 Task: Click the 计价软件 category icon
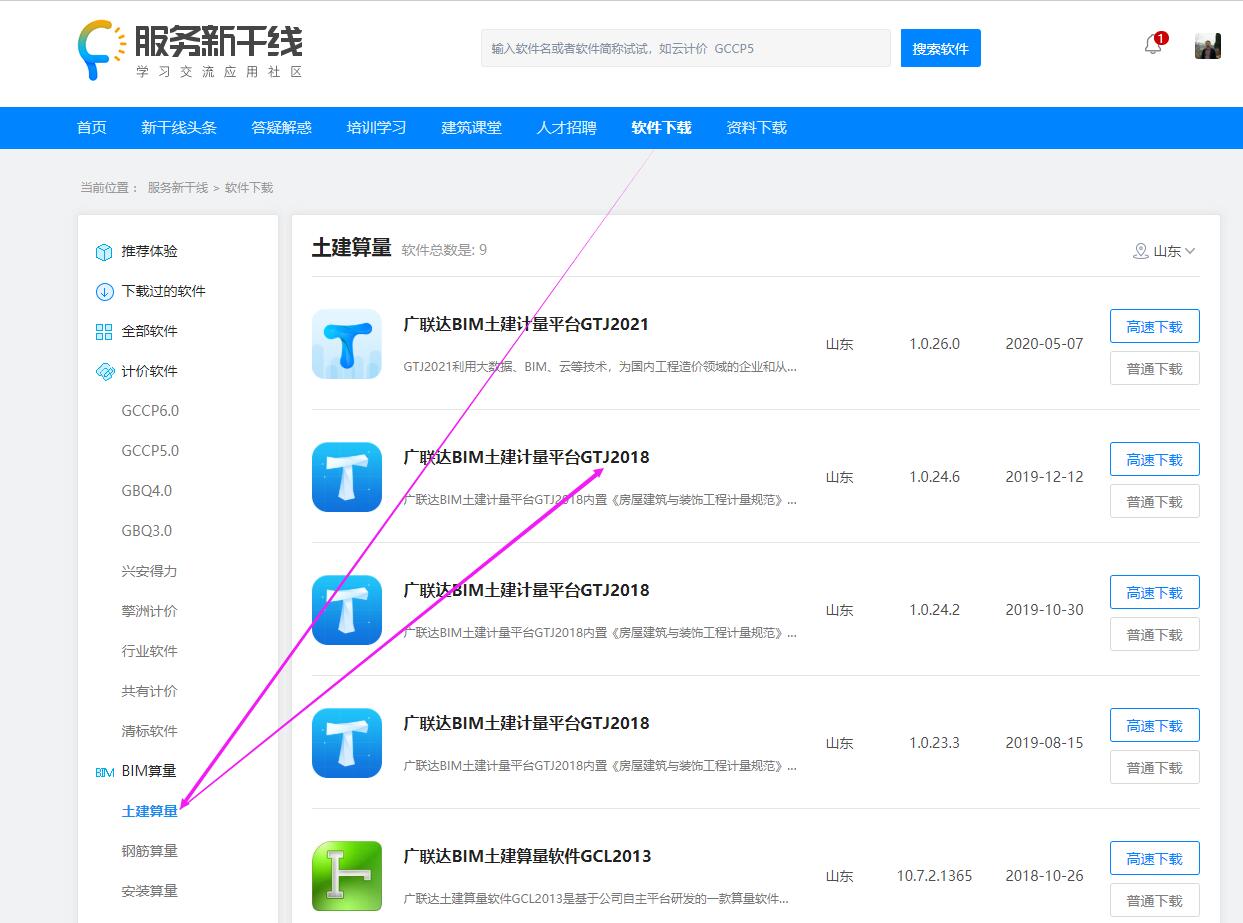pyautogui.click(x=104, y=372)
